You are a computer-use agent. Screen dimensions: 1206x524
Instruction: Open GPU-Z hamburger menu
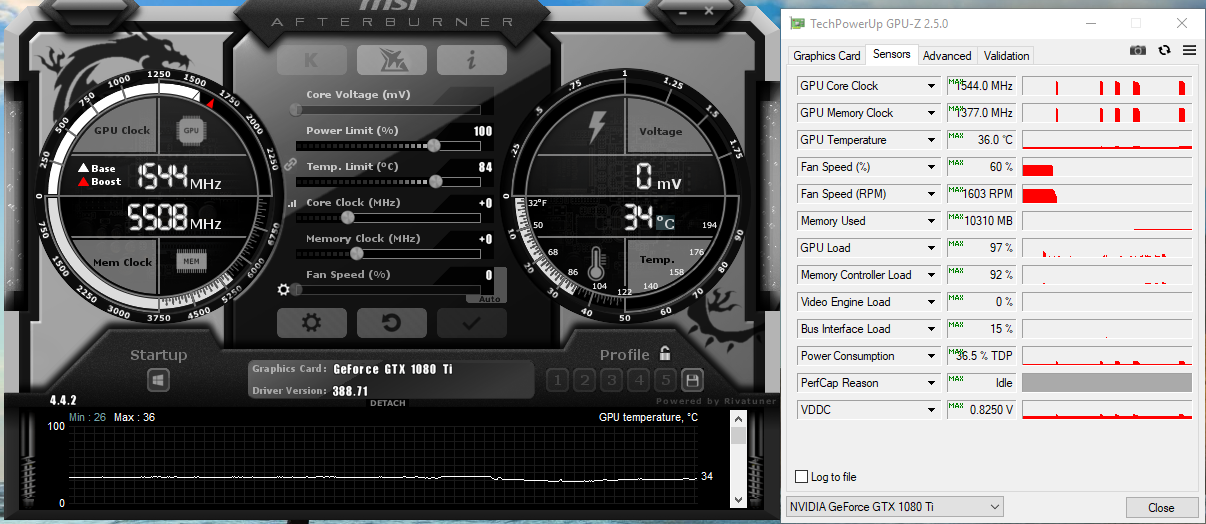click(1189, 50)
